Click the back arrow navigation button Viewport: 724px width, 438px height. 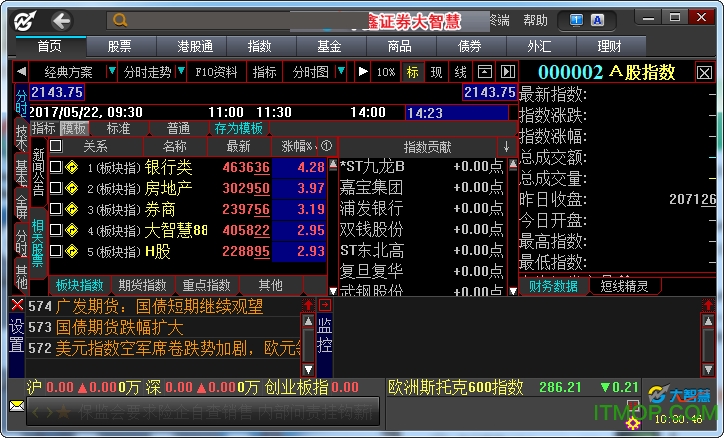point(61,21)
